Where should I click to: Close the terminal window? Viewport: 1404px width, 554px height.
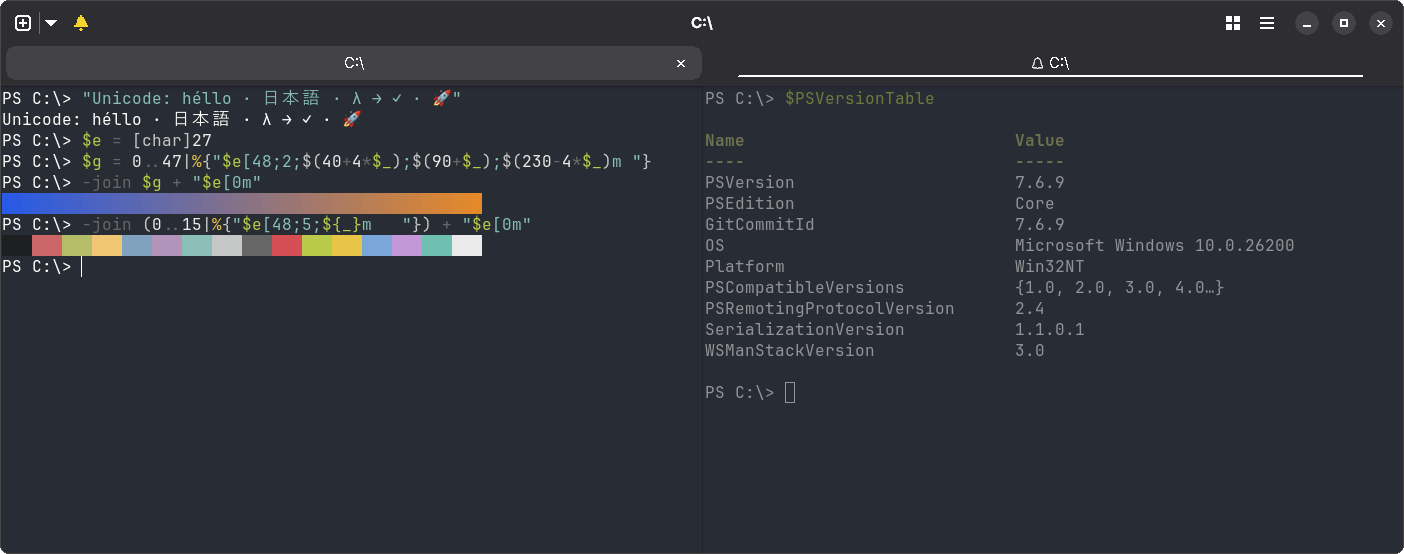pyautogui.click(x=1381, y=23)
